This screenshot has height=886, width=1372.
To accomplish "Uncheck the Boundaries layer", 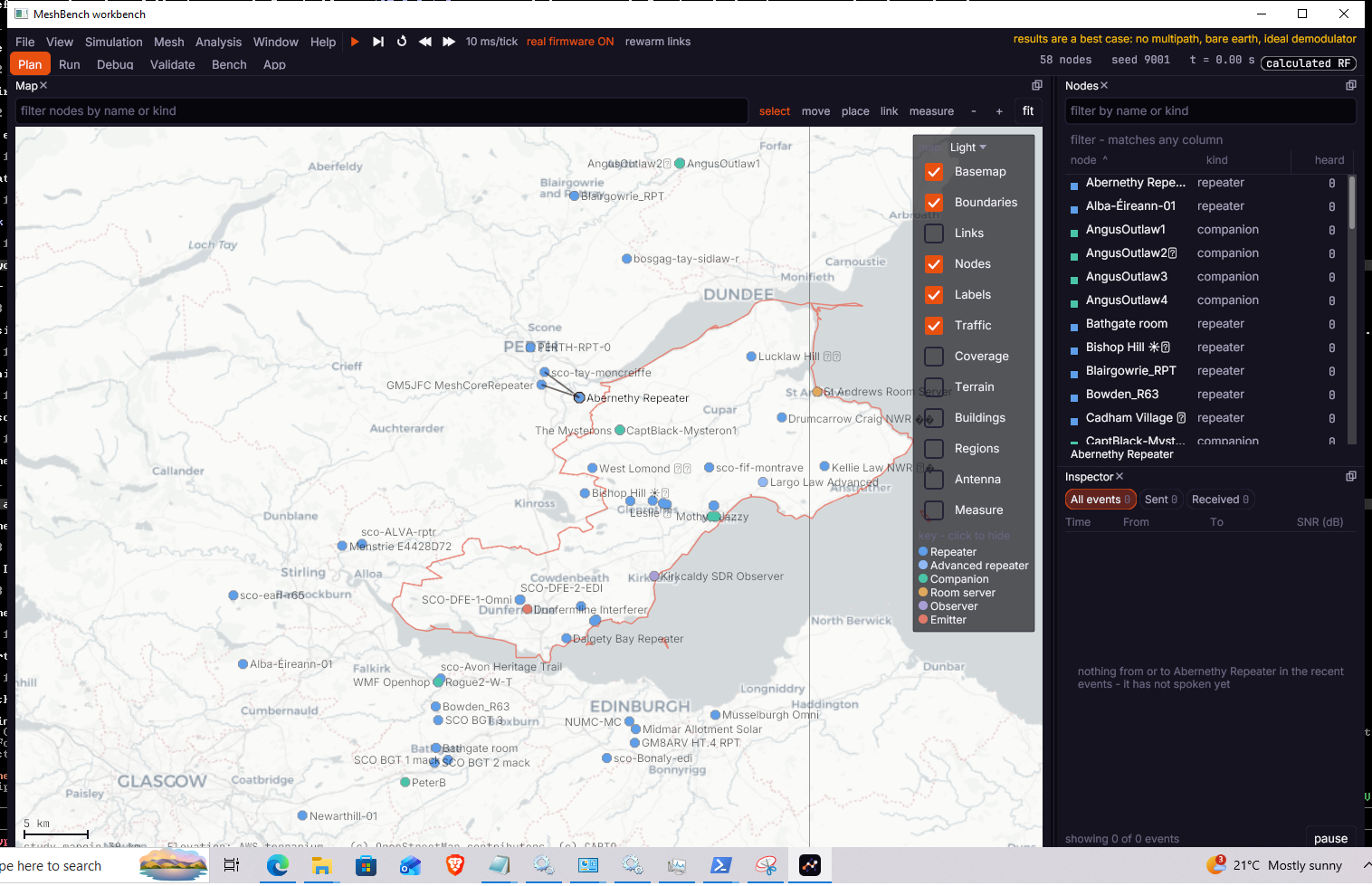I will [934, 203].
